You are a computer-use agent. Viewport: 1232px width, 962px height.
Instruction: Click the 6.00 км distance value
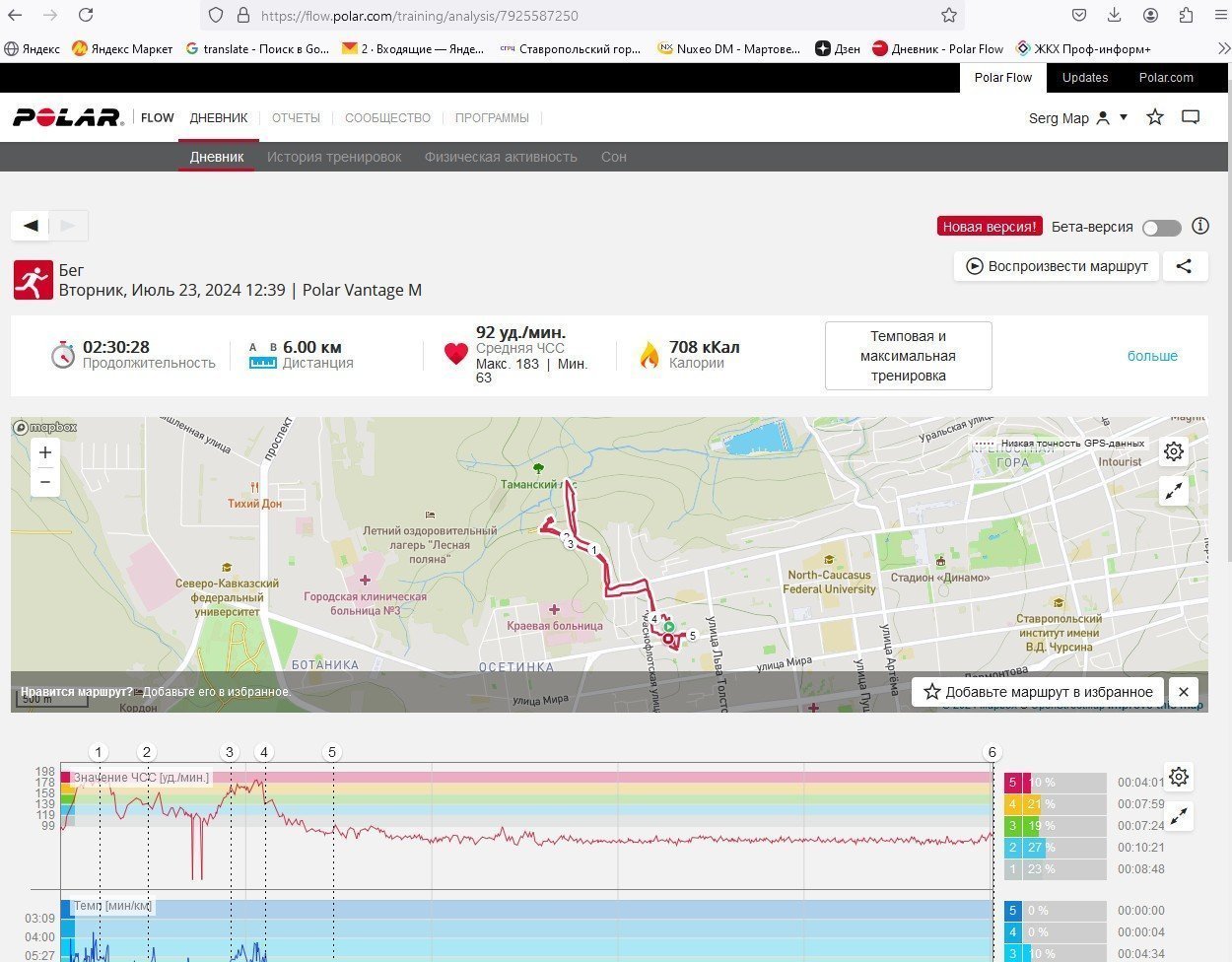312,347
